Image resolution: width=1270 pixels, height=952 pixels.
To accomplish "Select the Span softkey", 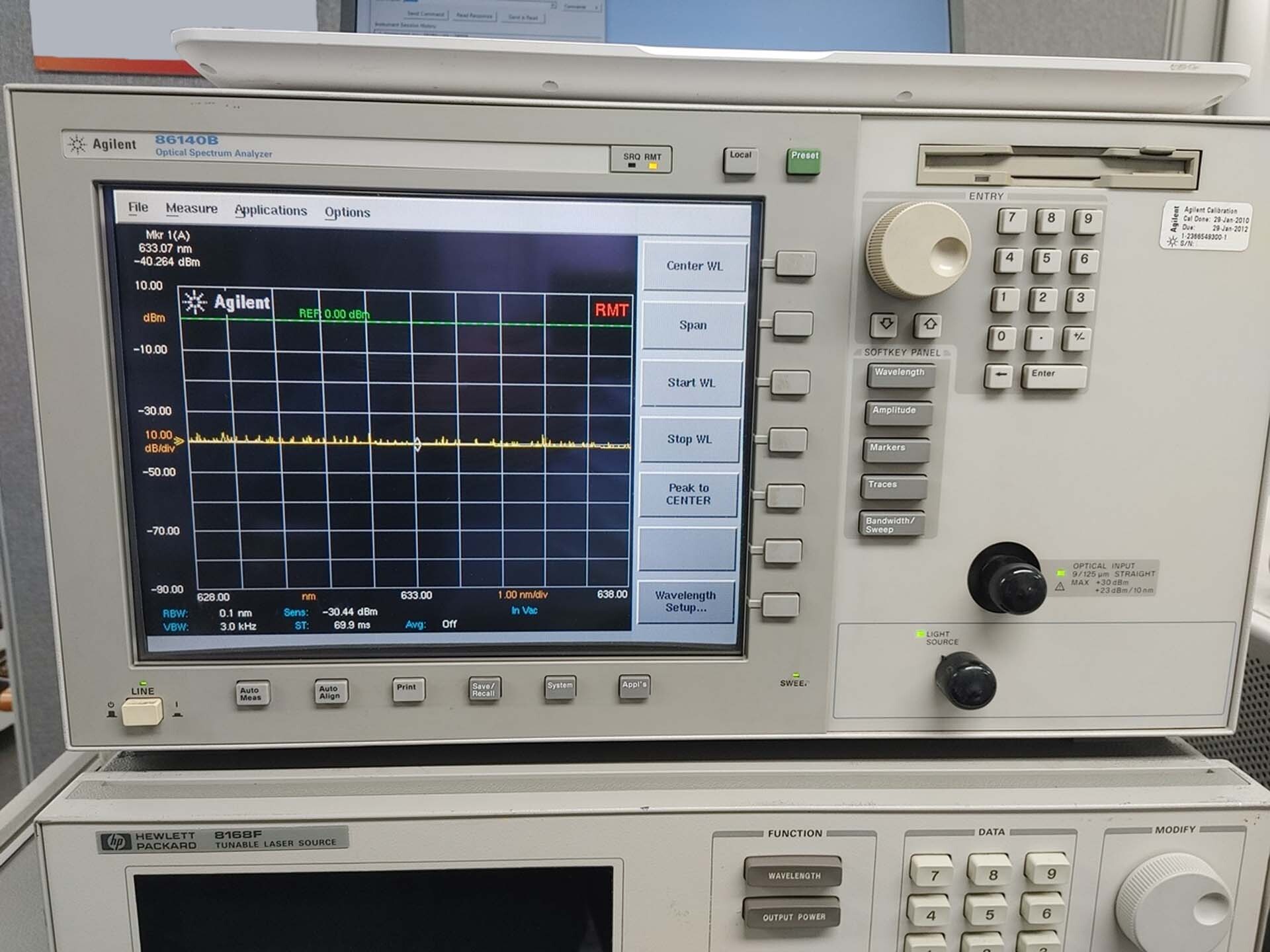I will [693, 325].
